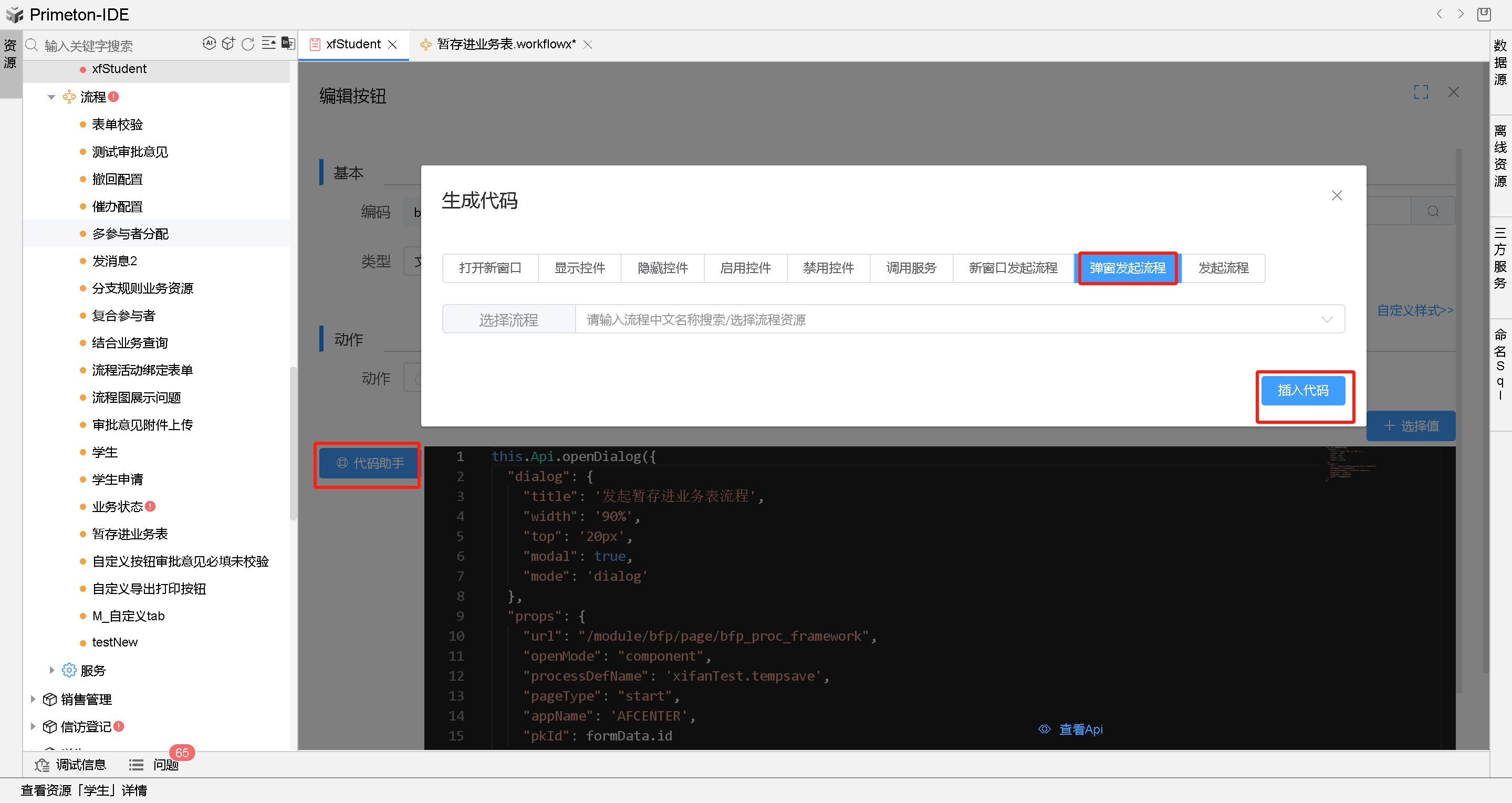
Task: Open the 代码助手 code assistant
Action: pos(367,463)
